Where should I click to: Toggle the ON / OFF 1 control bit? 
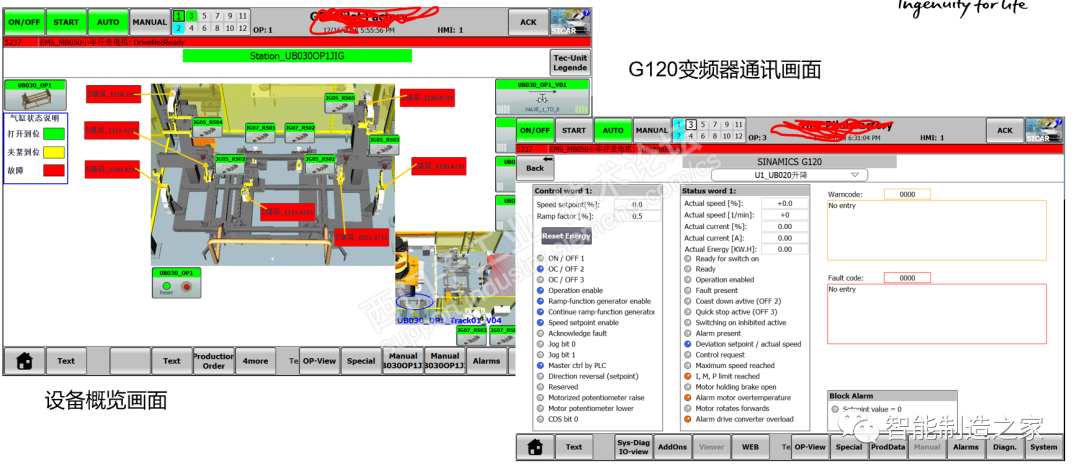(x=541, y=258)
